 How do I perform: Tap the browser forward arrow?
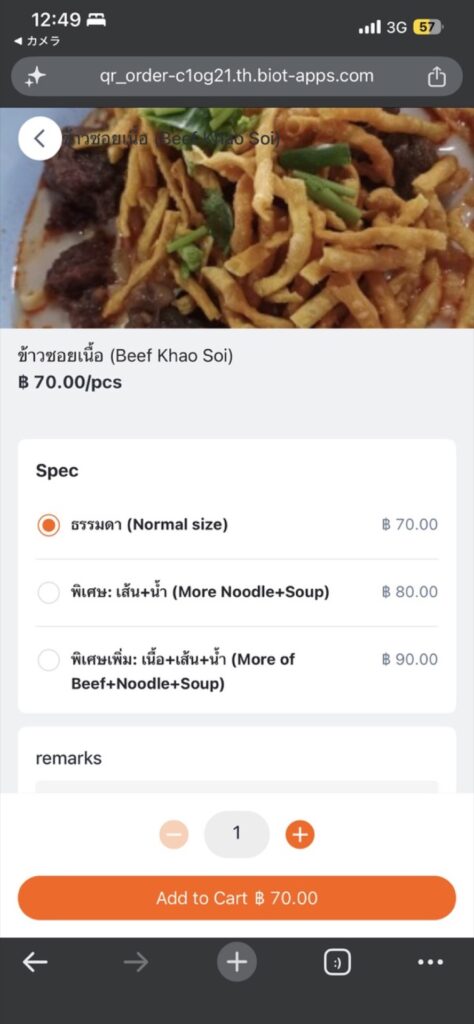[x=136, y=962]
